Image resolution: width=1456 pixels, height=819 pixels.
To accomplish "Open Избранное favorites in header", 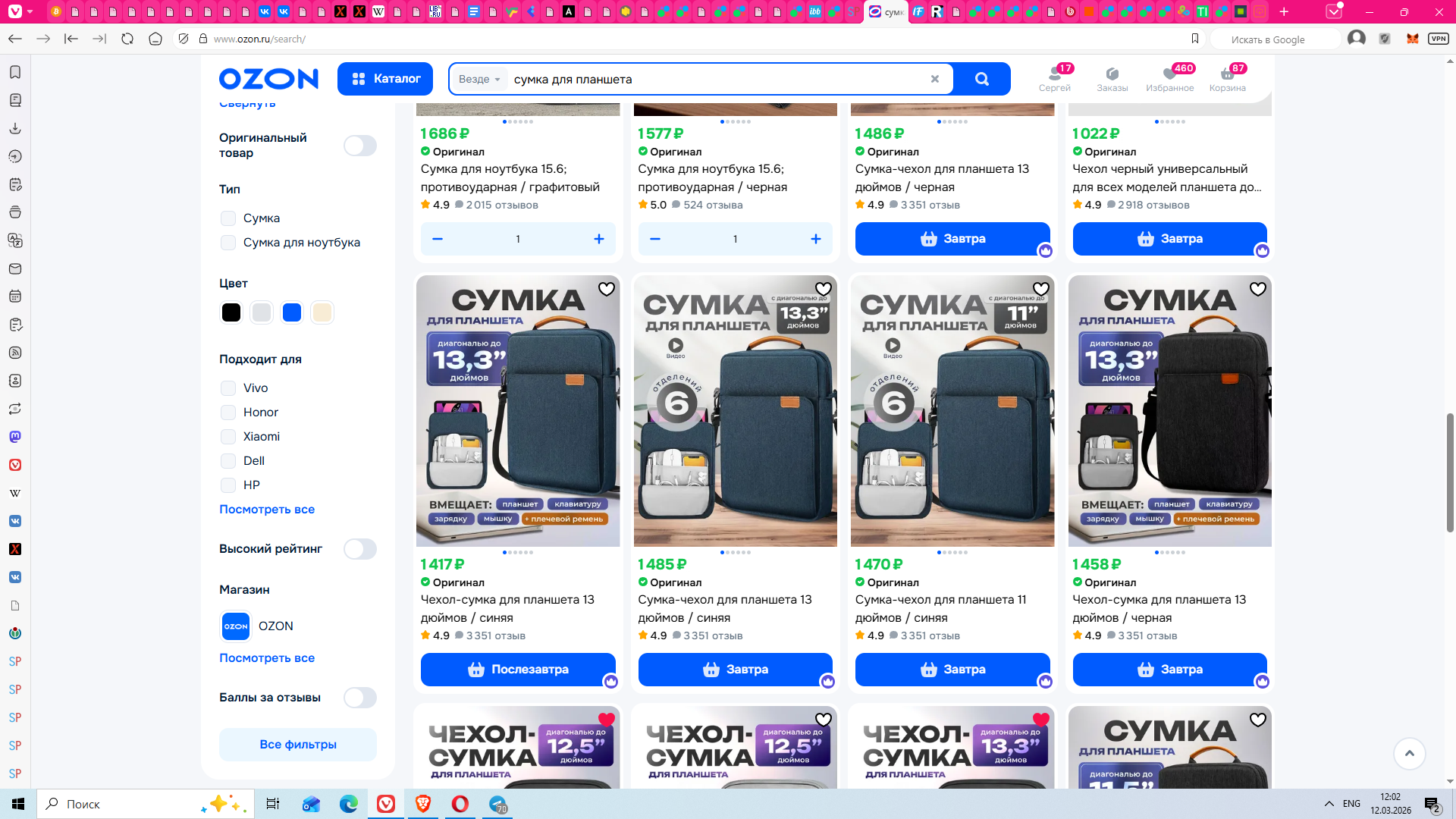I will (1169, 78).
